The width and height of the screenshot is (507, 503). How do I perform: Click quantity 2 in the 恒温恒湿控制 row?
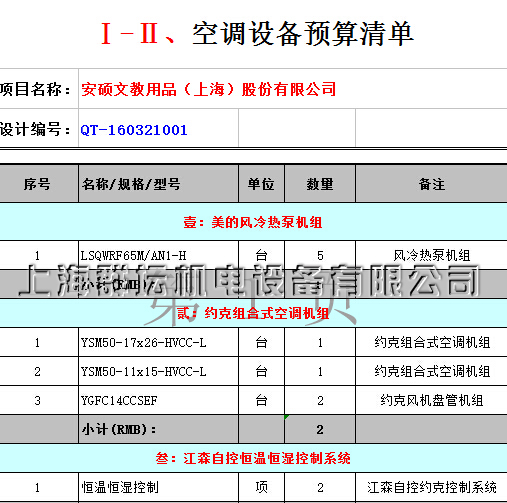pos(320,487)
